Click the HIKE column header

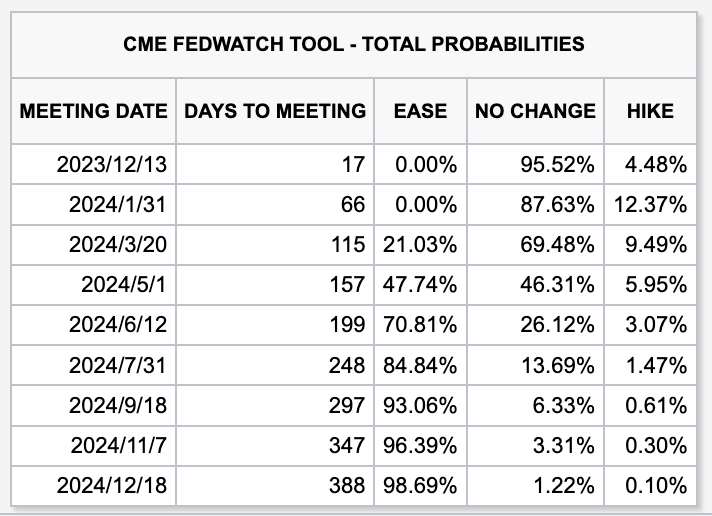coord(650,111)
